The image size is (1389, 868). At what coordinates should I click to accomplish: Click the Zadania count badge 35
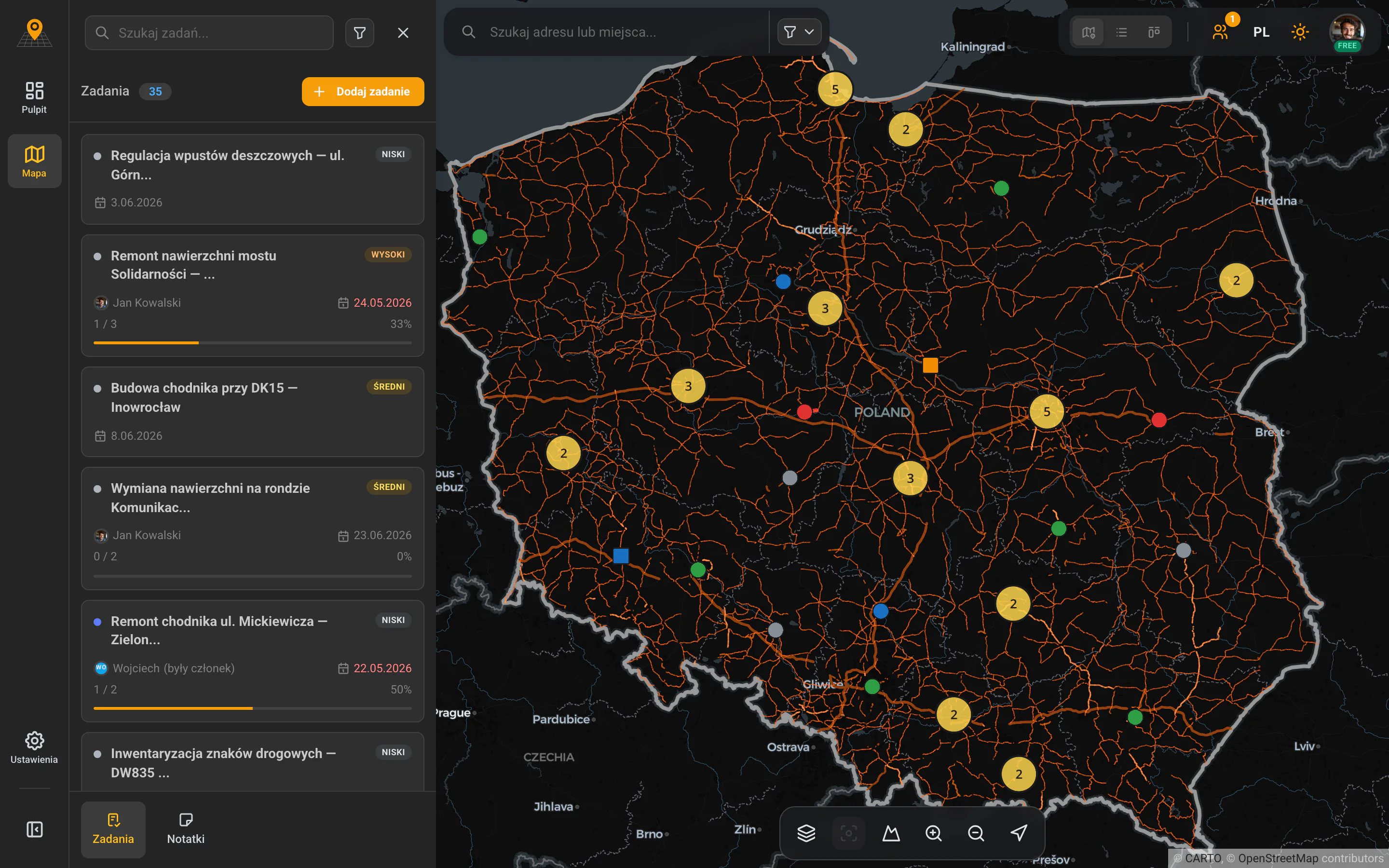click(155, 91)
